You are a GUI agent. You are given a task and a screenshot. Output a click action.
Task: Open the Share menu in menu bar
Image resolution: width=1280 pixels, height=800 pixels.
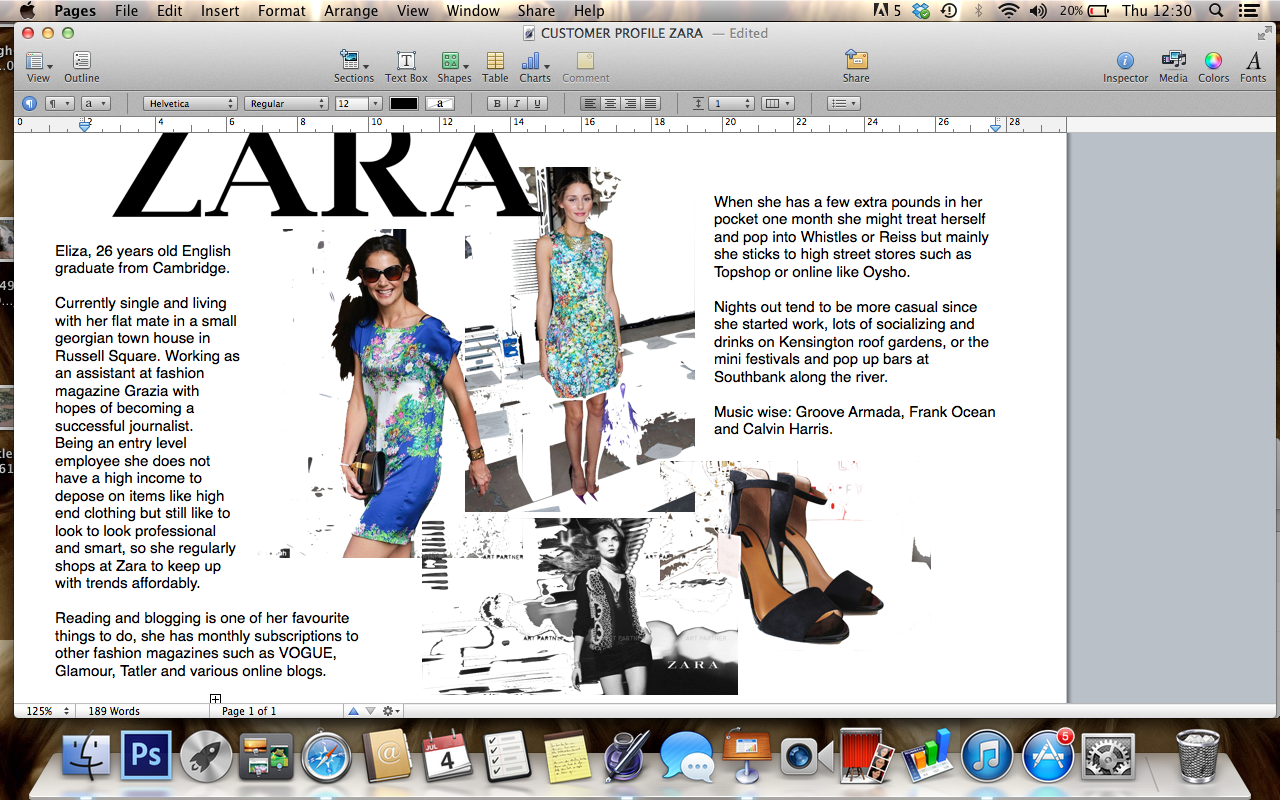pyautogui.click(x=536, y=11)
